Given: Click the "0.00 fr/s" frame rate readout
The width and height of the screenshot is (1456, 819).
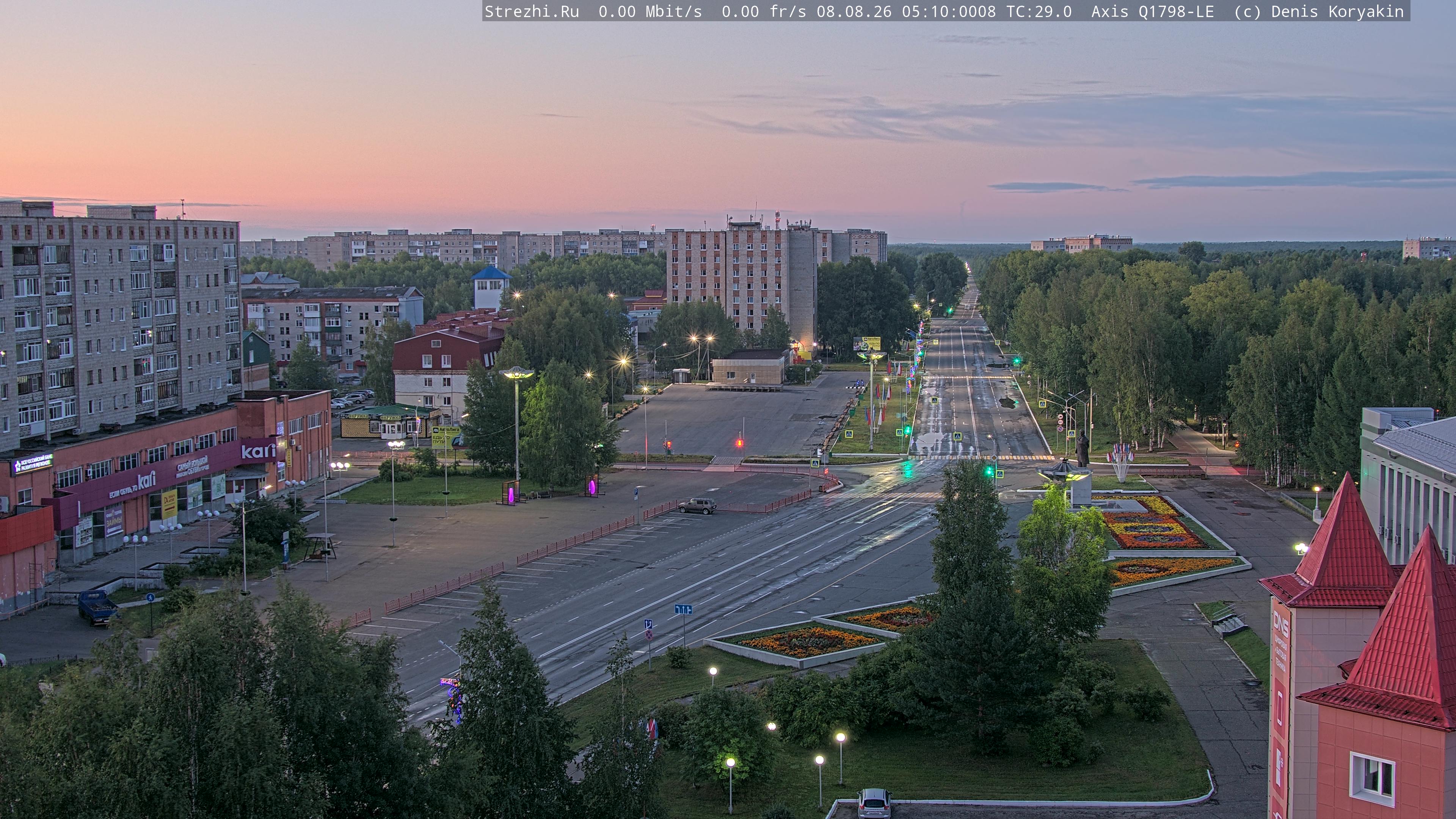Looking at the screenshot, I should (x=764, y=12).
